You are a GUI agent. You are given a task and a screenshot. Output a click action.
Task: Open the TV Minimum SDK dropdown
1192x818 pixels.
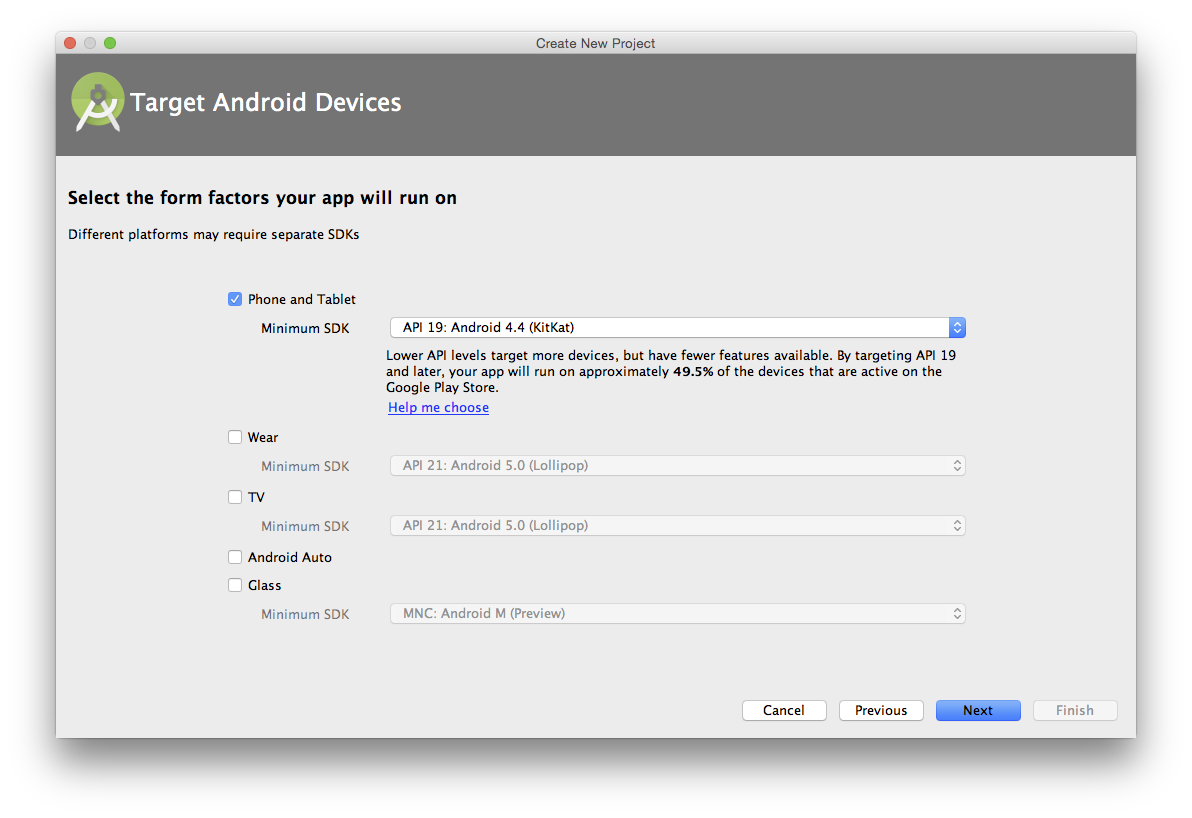[677, 526]
